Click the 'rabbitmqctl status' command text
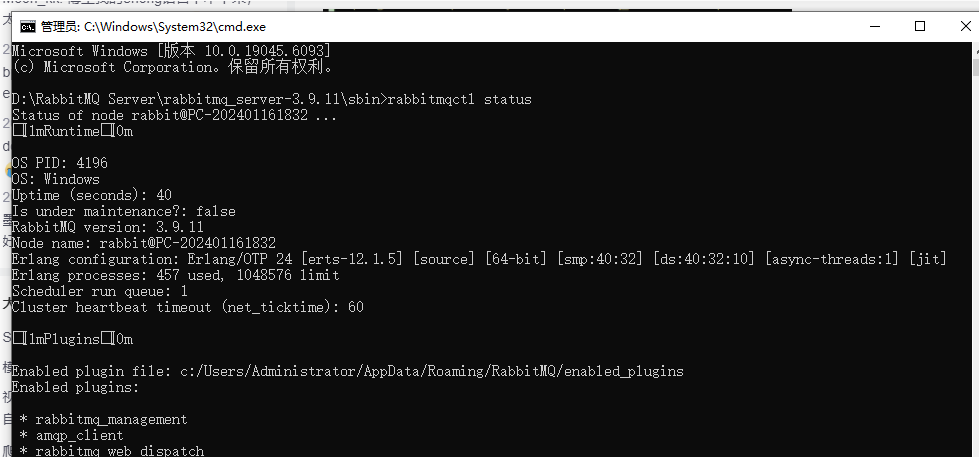The height and width of the screenshot is (457, 979). coord(459,99)
